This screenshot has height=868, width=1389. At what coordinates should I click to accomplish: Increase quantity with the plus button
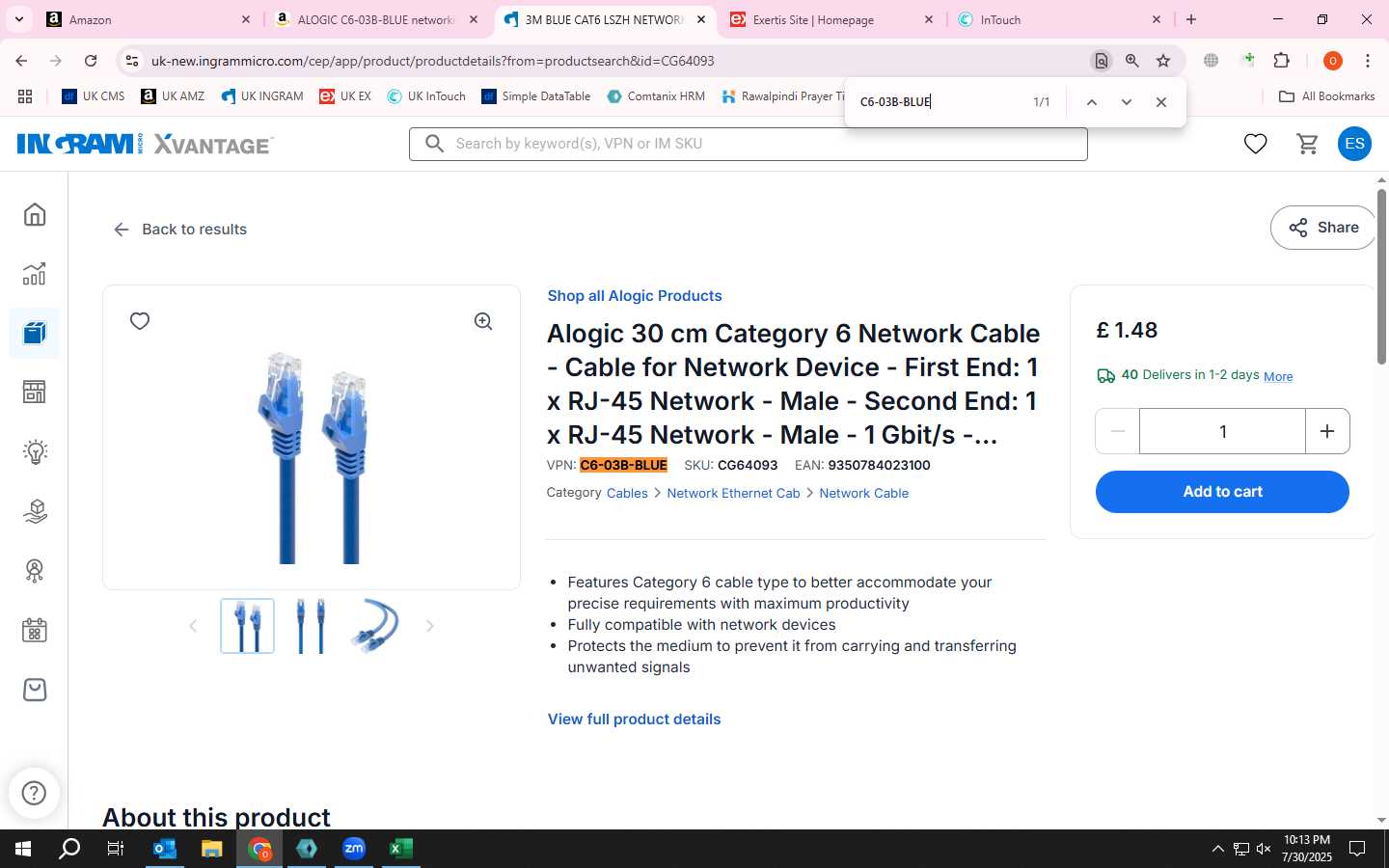pyautogui.click(x=1327, y=431)
